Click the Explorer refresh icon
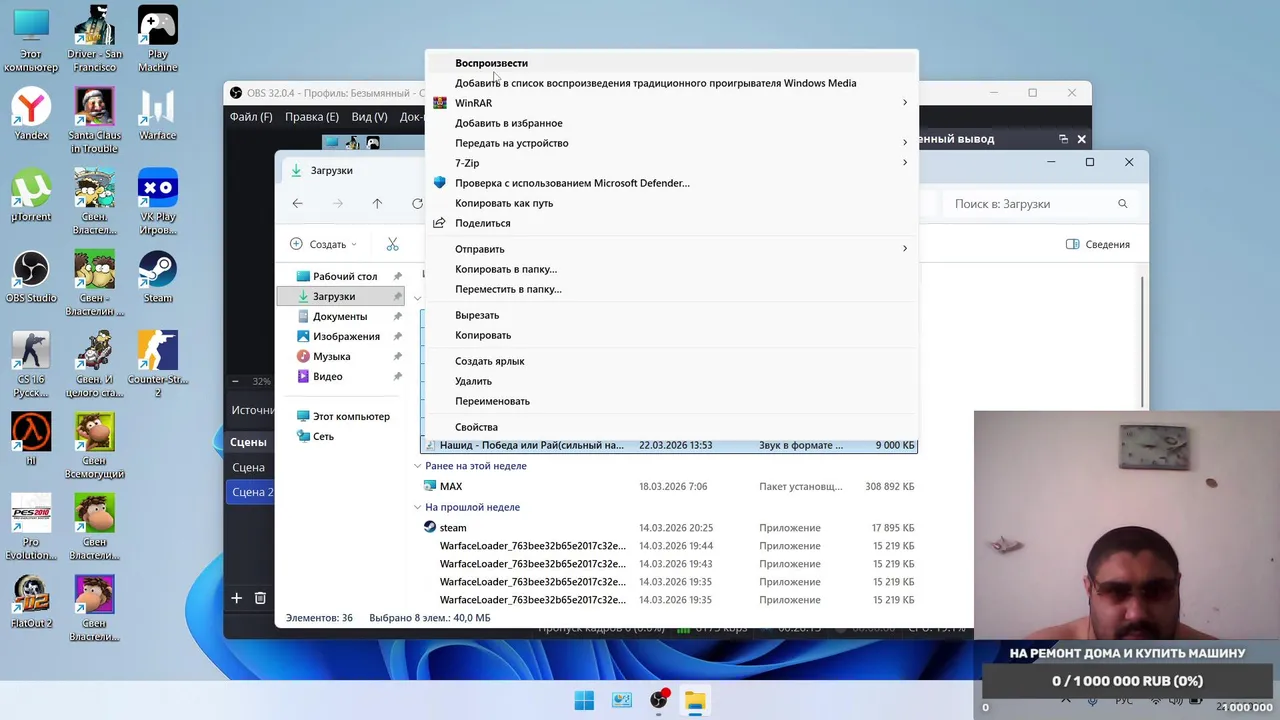Screen dimensions: 1280x720 pos(417,203)
